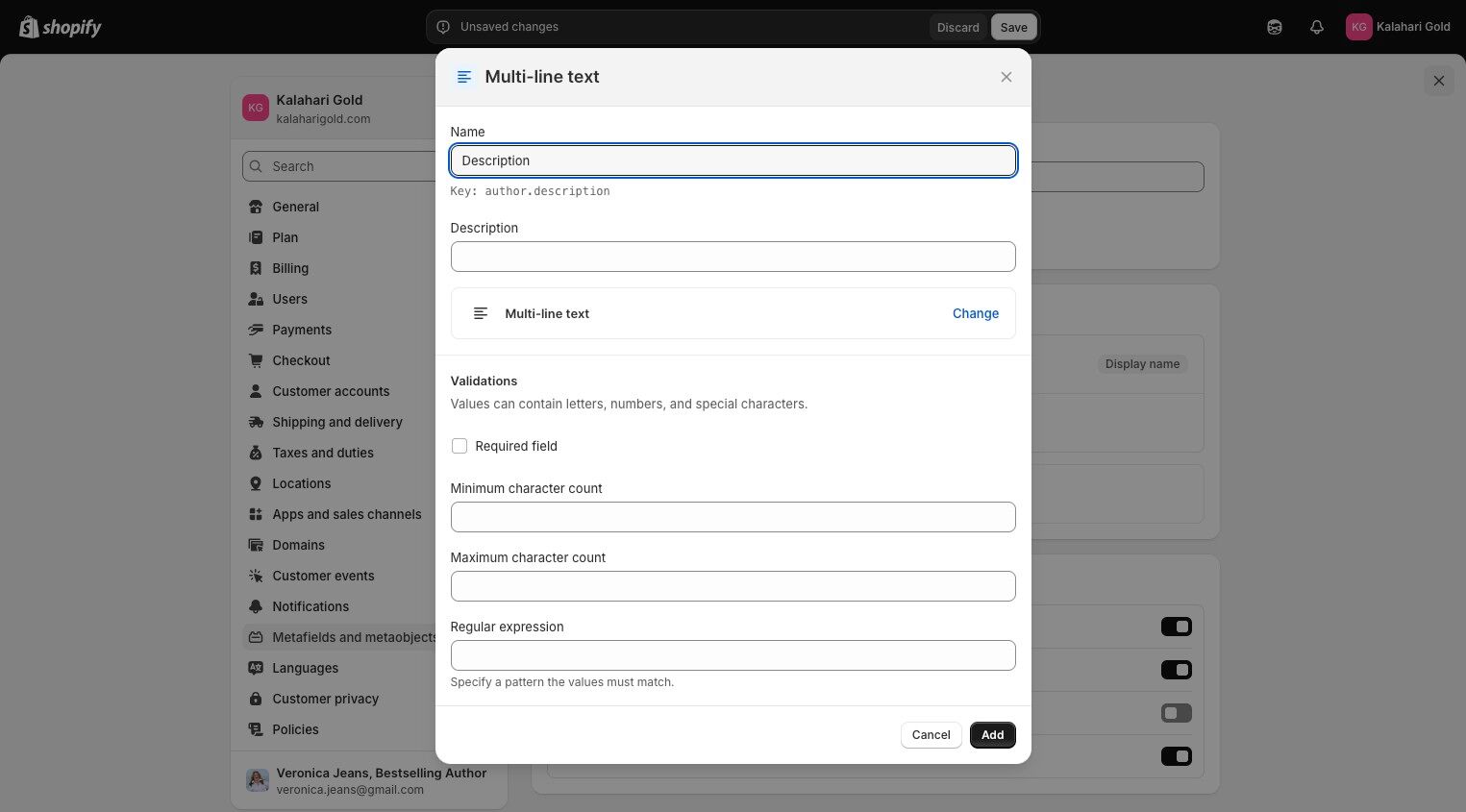Close the Multi-line text dialog
Image resolution: width=1466 pixels, height=812 pixels.
pyautogui.click(x=1006, y=77)
